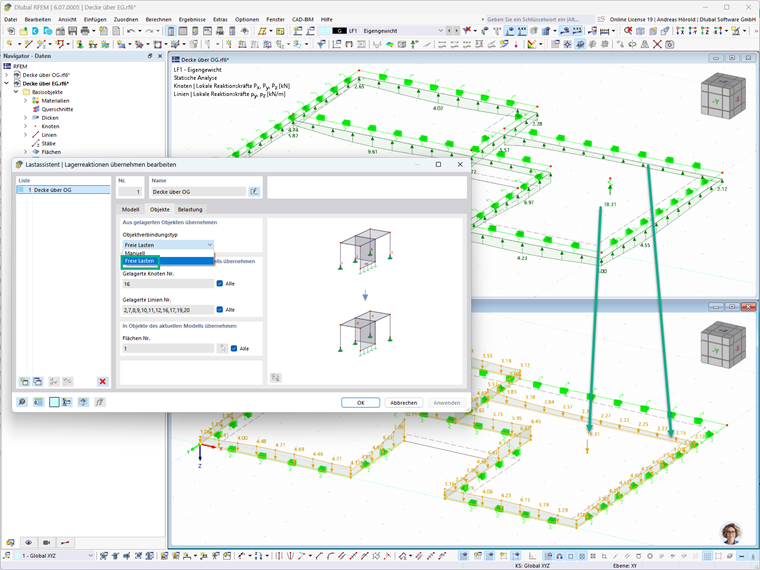This screenshot has width=760, height=570.
Task: Click the edit name icon beside Decke über OG
Action: coord(254,192)
